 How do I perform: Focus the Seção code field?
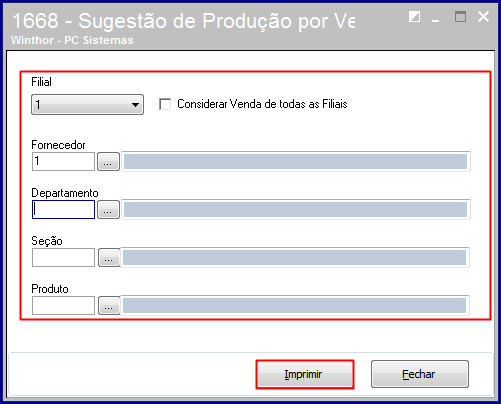[63, 258]
